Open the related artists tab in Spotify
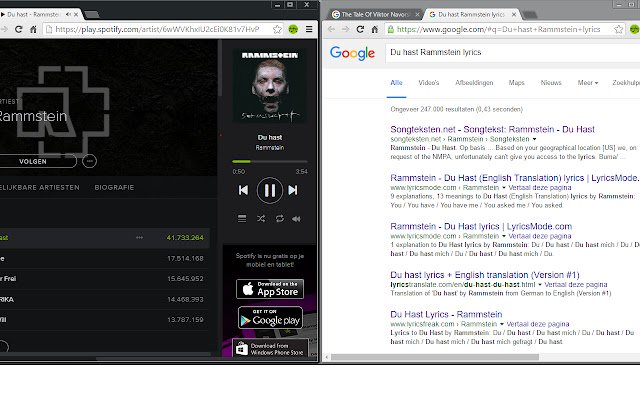Image resolution: width=640 pixels, height=400 pixels. 40,187
